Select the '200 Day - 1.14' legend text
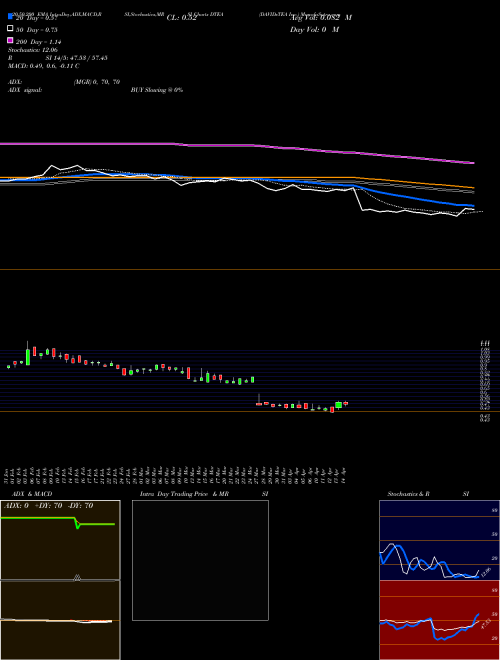 tap(39, 42)
